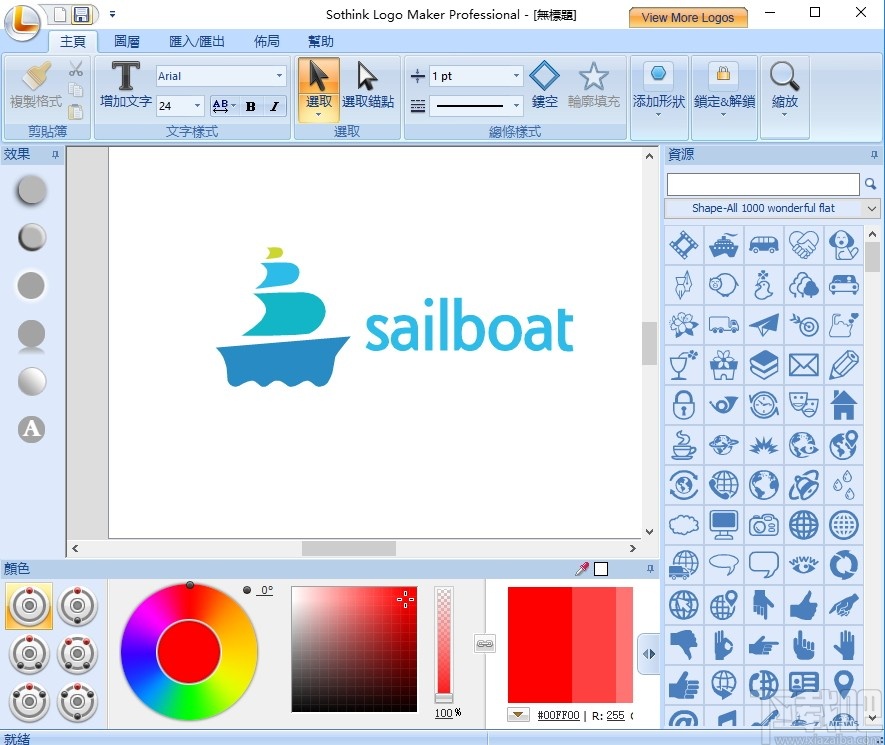Switch to the 圖層 layers ribbon tab

tap(126, 41)
